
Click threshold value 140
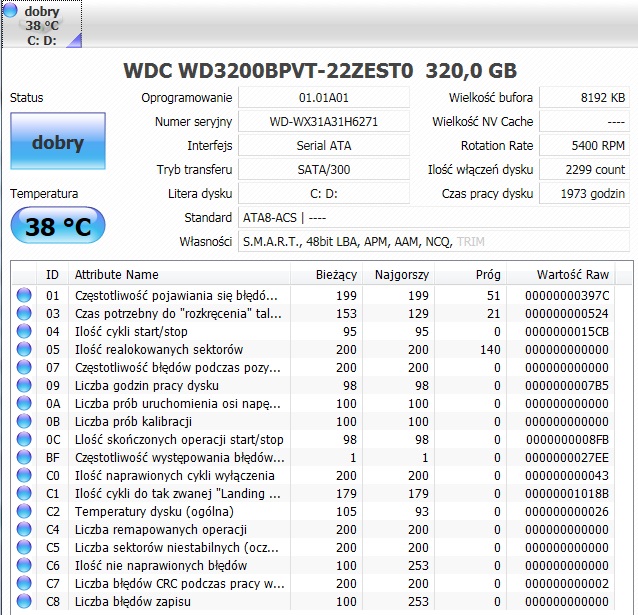[490, 350]
